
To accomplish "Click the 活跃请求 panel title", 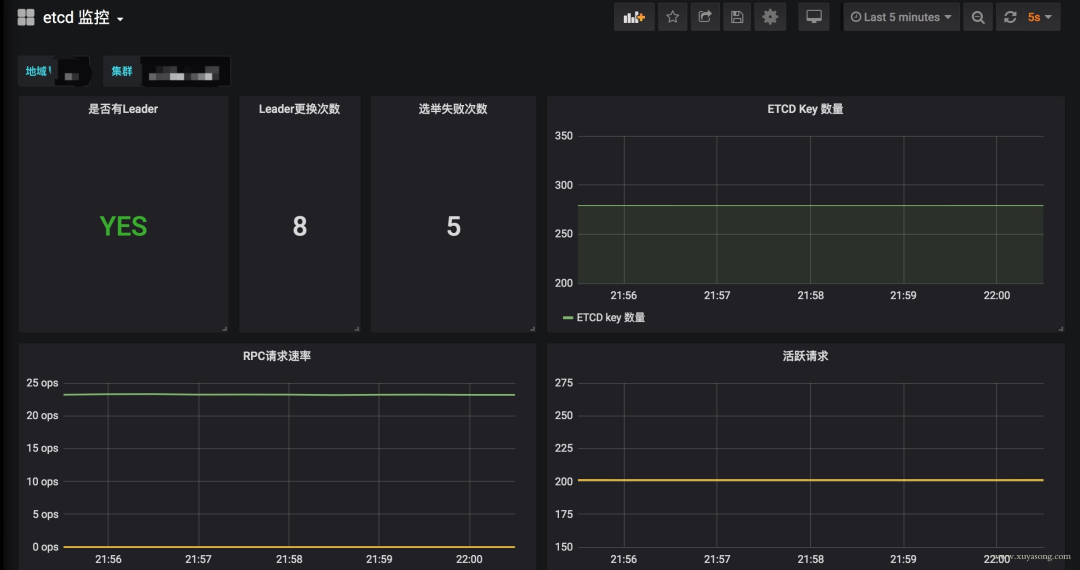I will point(805,356).
